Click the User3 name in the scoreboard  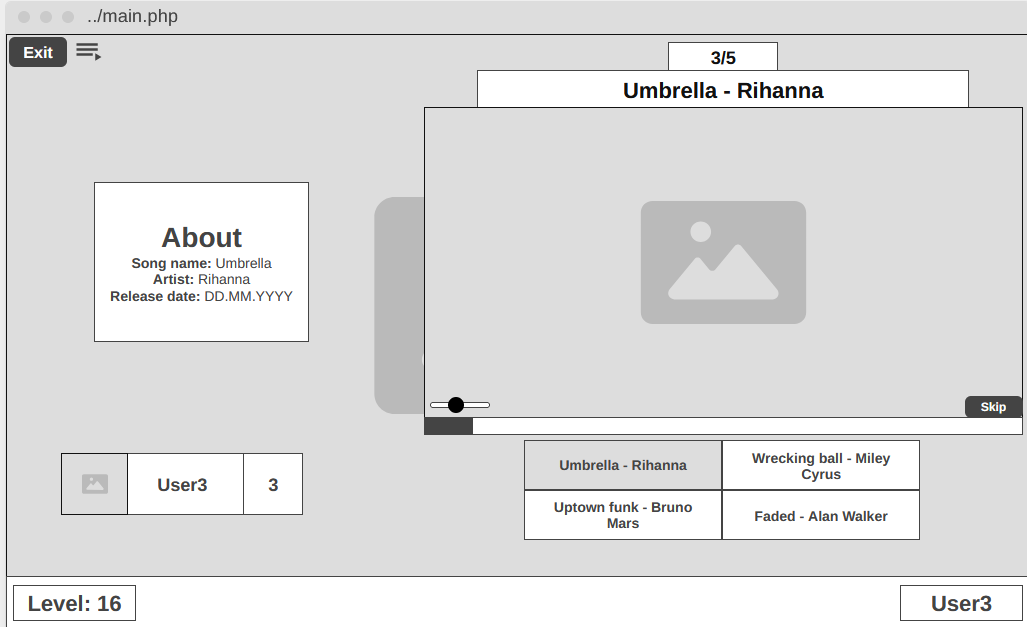185,484
